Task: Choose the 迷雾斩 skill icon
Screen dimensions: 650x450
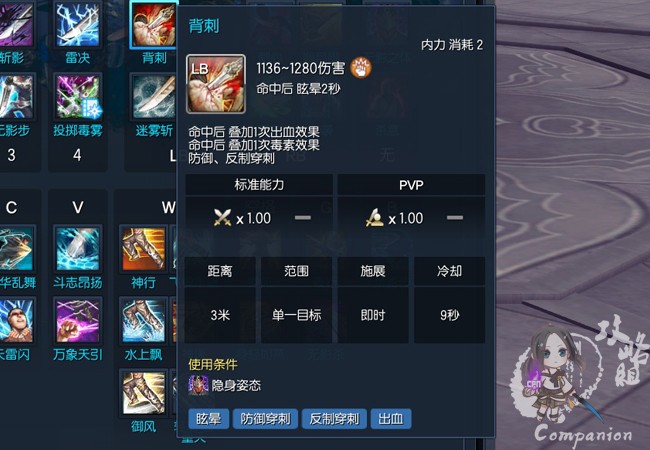Action: click(x=154, y=97)
